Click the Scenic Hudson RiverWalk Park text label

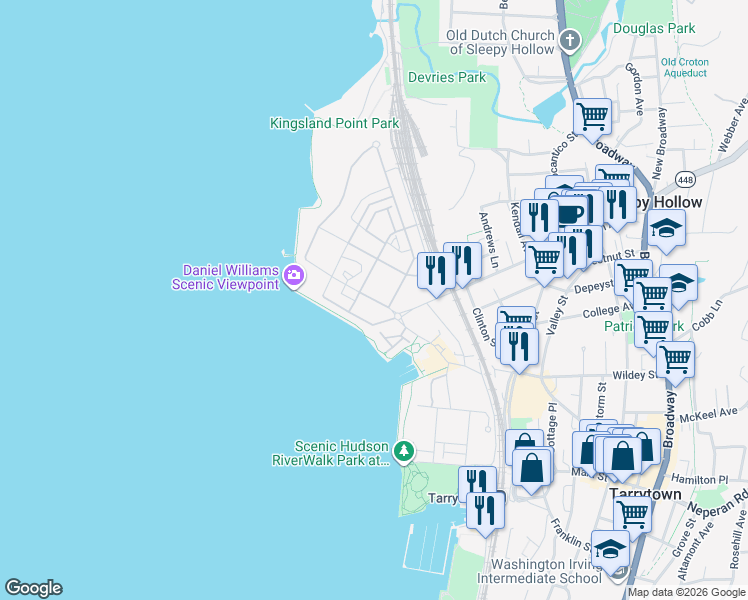tap(331, 453)
